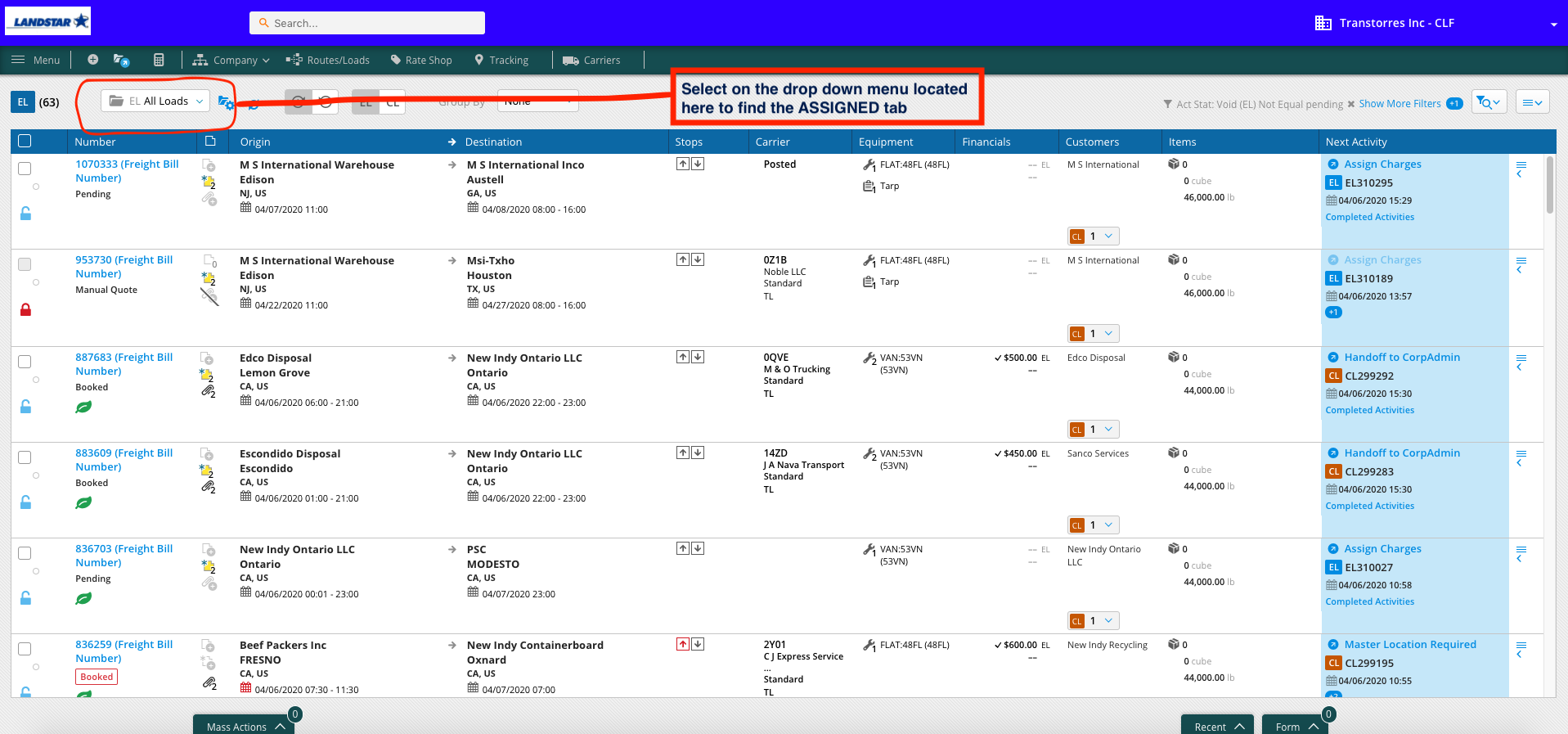Open the list view options dropdown
Image resolution: width=1568 pixels, height=734 pixels.
point(1532,102)
